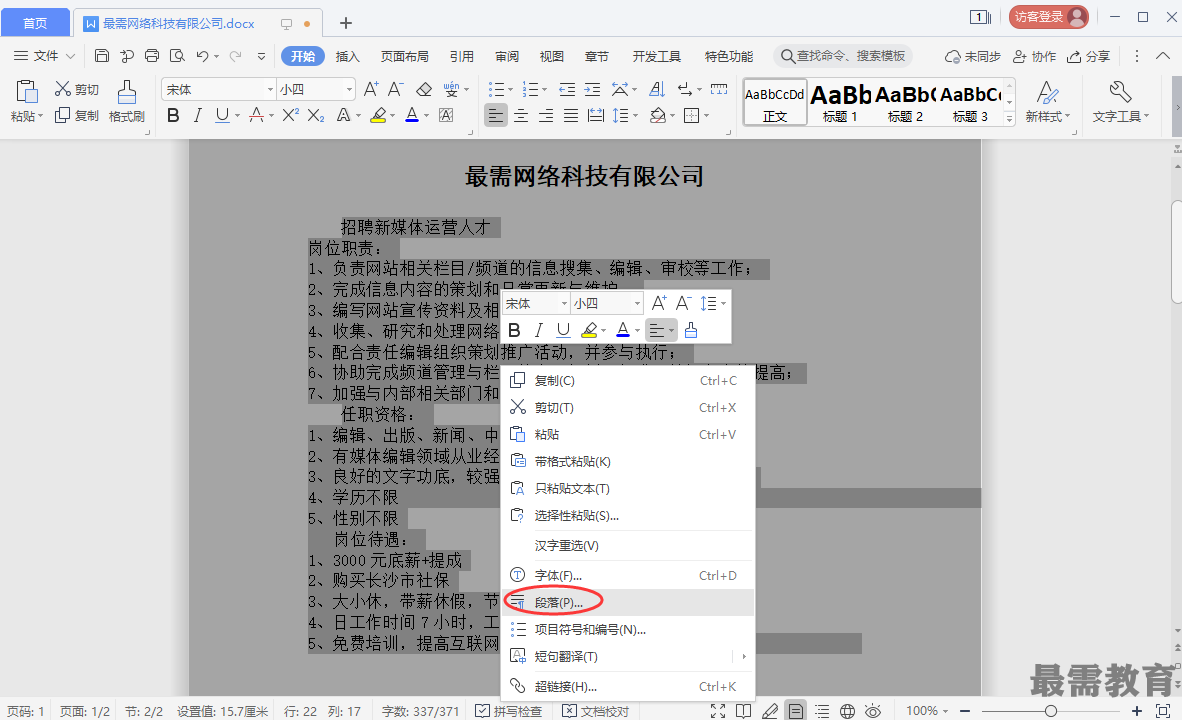1182x720 pixels.
Task: Apply Subscript X₂ formatting
Action: point(317,115)
